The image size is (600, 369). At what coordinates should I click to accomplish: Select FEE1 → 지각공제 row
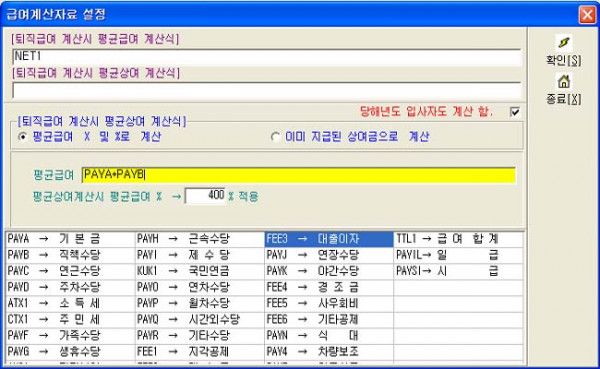pyautogui.click(x=200, y=351)
